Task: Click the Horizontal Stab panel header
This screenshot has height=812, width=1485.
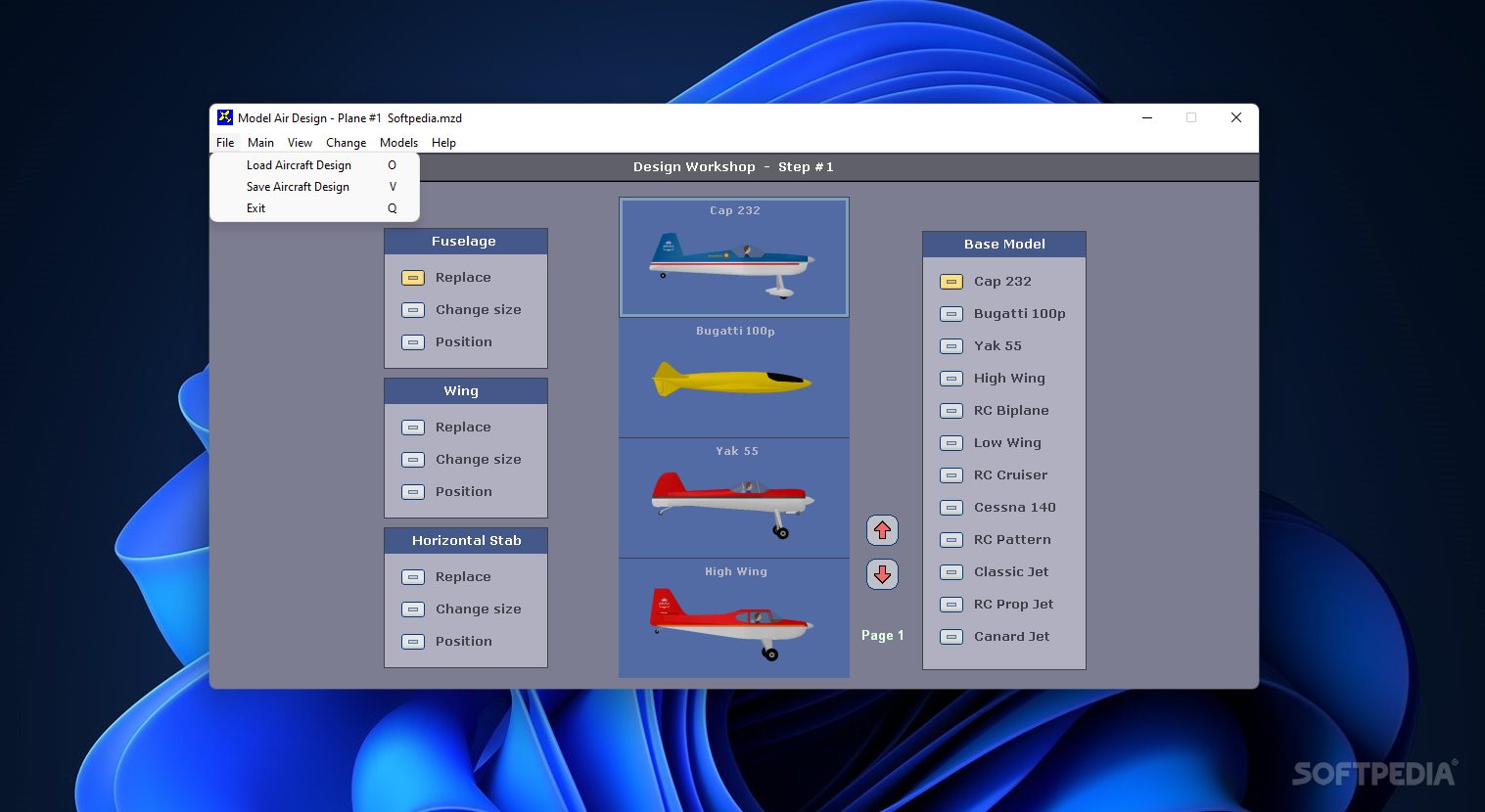Action: [x=466, y=541]
